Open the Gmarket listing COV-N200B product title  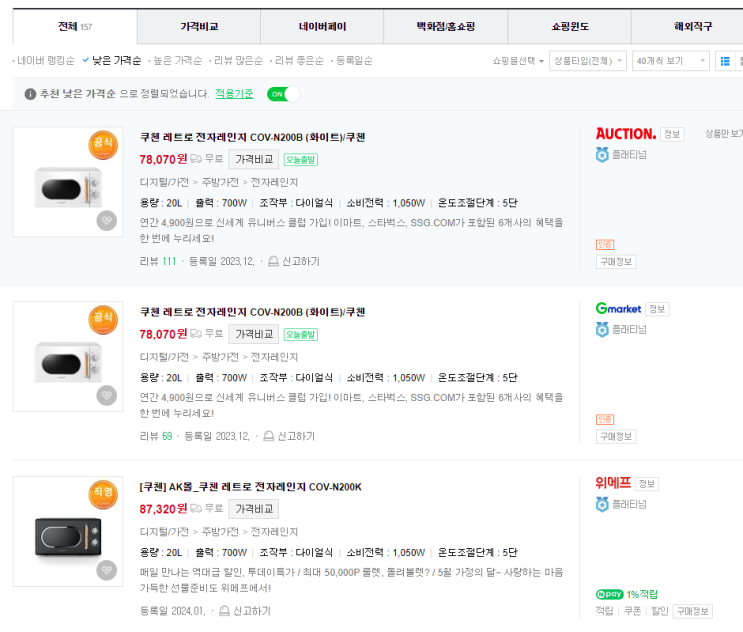click(x=252, y=312)
